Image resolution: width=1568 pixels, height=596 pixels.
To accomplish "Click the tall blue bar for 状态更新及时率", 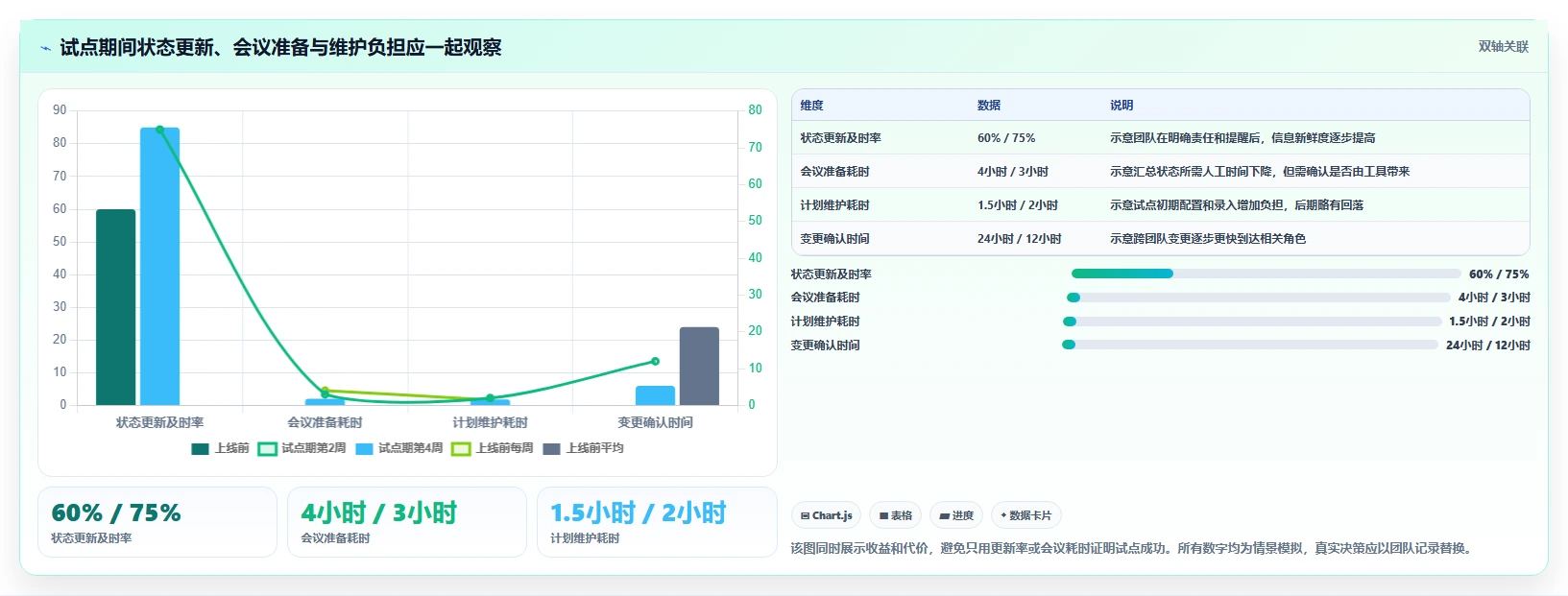I will [x=159, y=266].
